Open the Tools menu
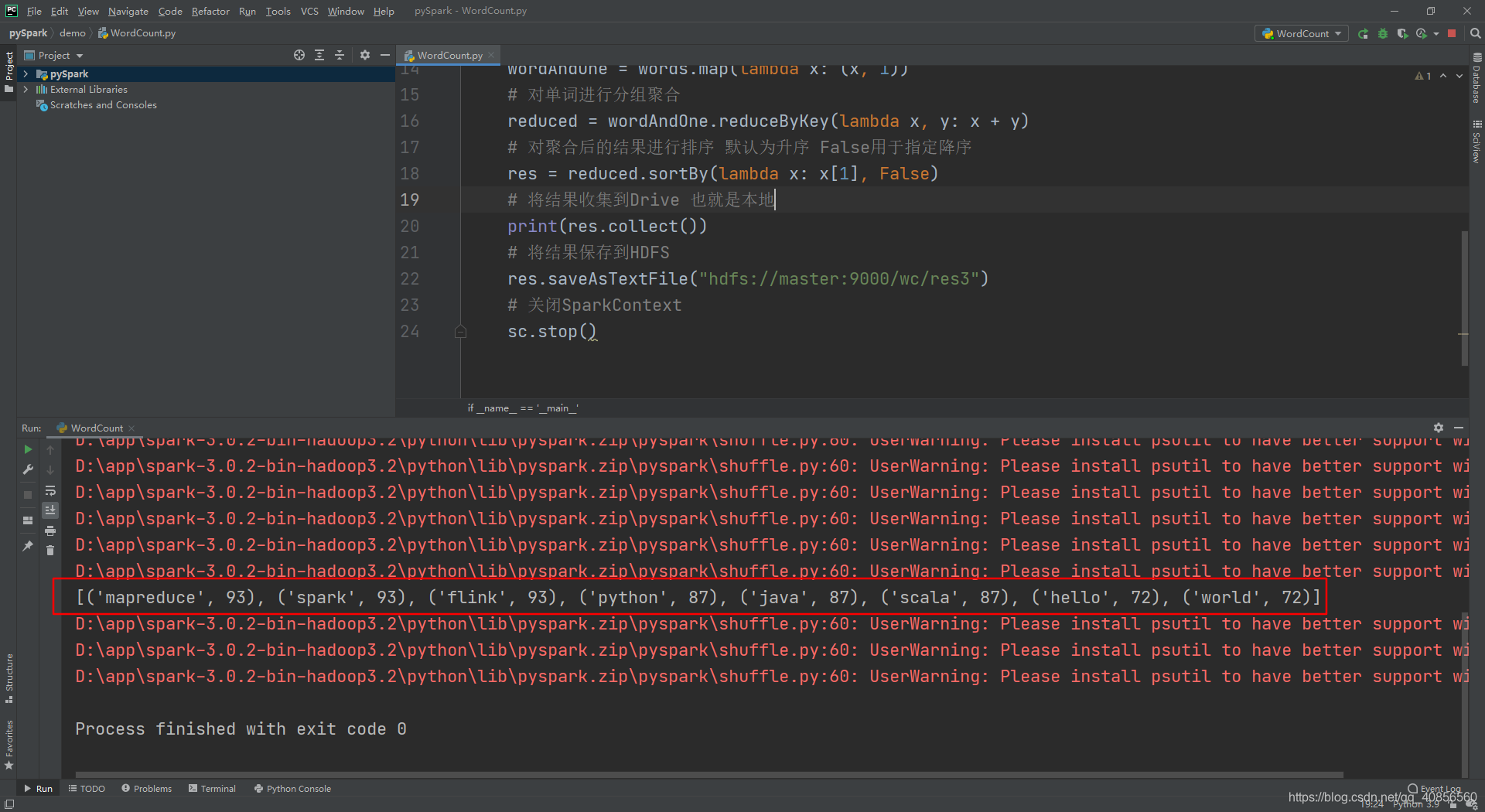 pos(278,11)
